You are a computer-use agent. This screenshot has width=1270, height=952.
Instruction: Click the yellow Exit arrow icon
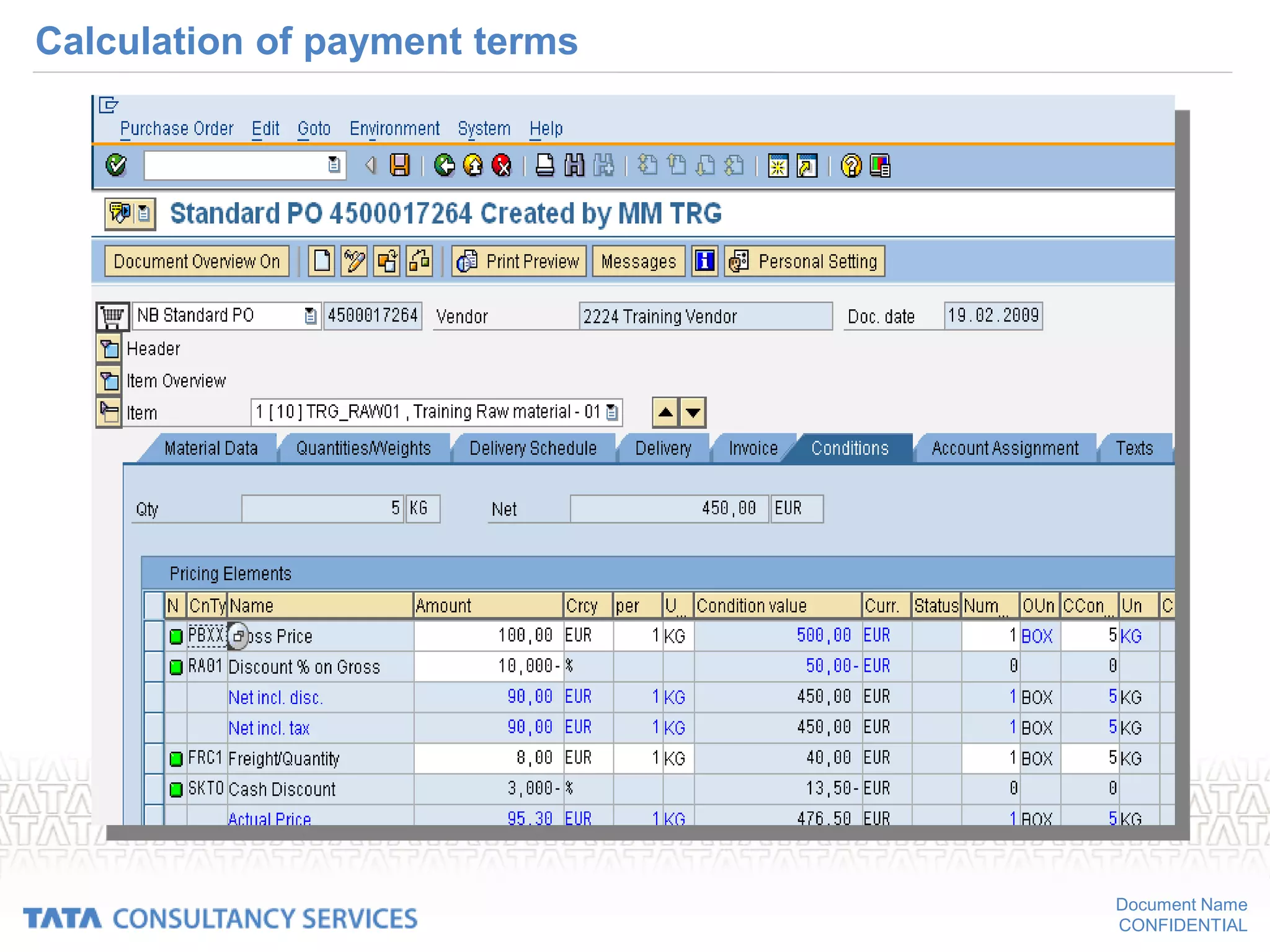click(473, 165)
